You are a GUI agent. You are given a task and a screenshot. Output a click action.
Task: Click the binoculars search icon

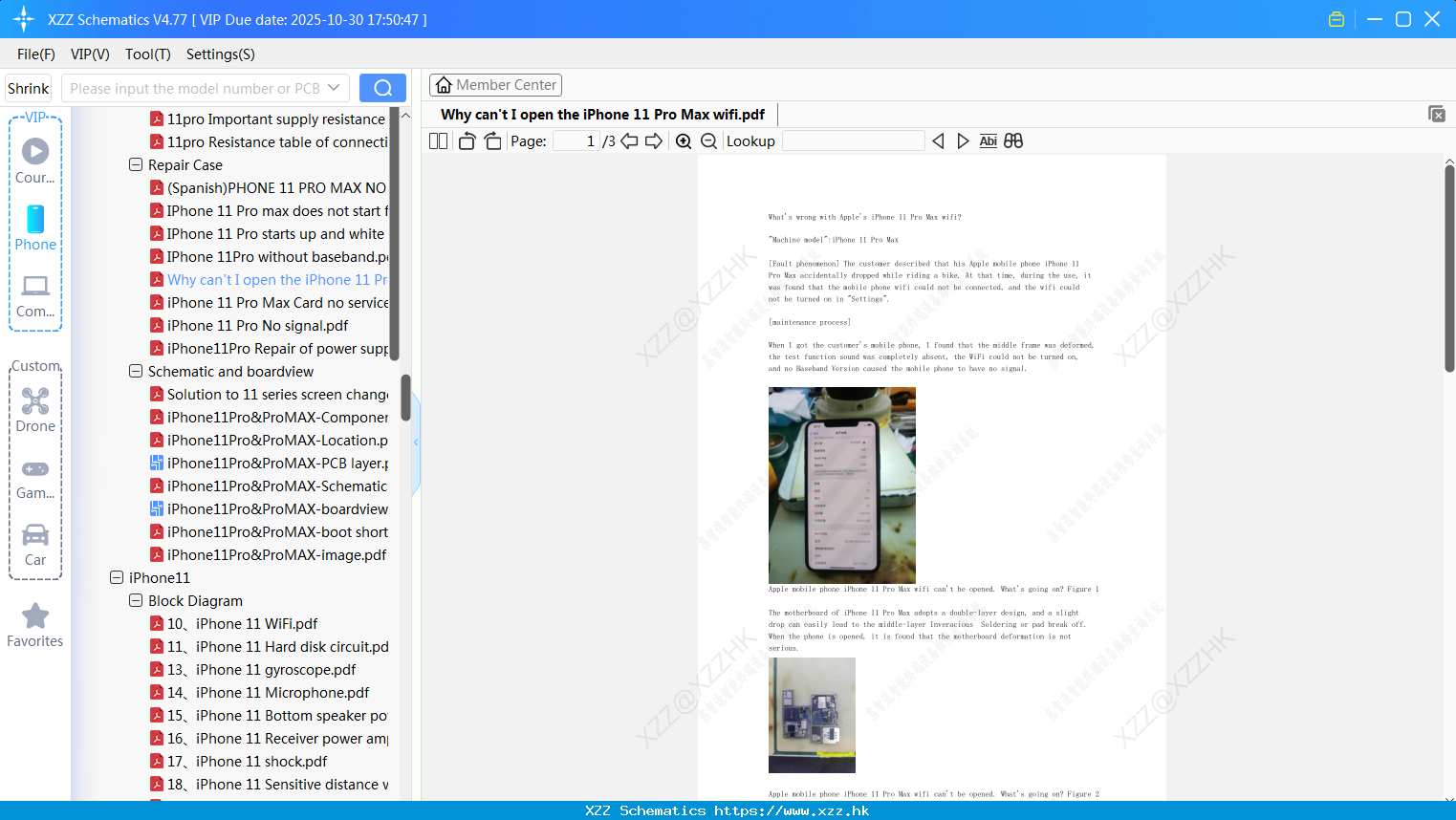click(x=1013, y=140)
